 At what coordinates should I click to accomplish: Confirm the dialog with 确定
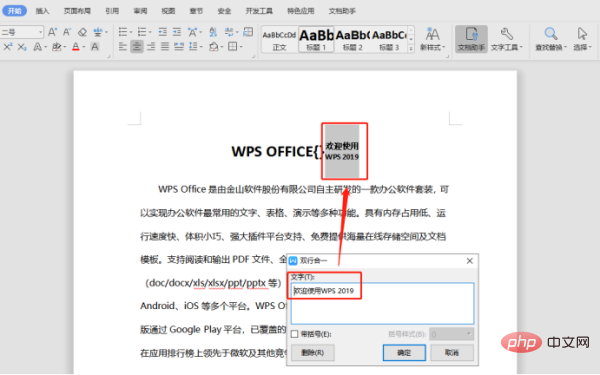click(x=404, y=352)
